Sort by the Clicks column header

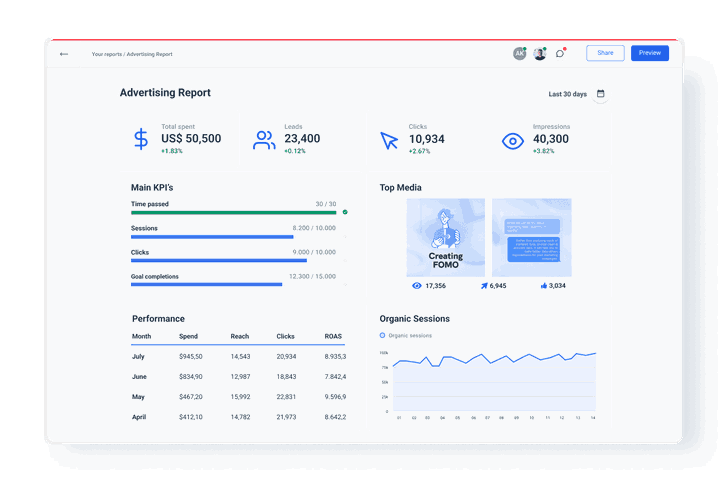[x=285, y=336]
